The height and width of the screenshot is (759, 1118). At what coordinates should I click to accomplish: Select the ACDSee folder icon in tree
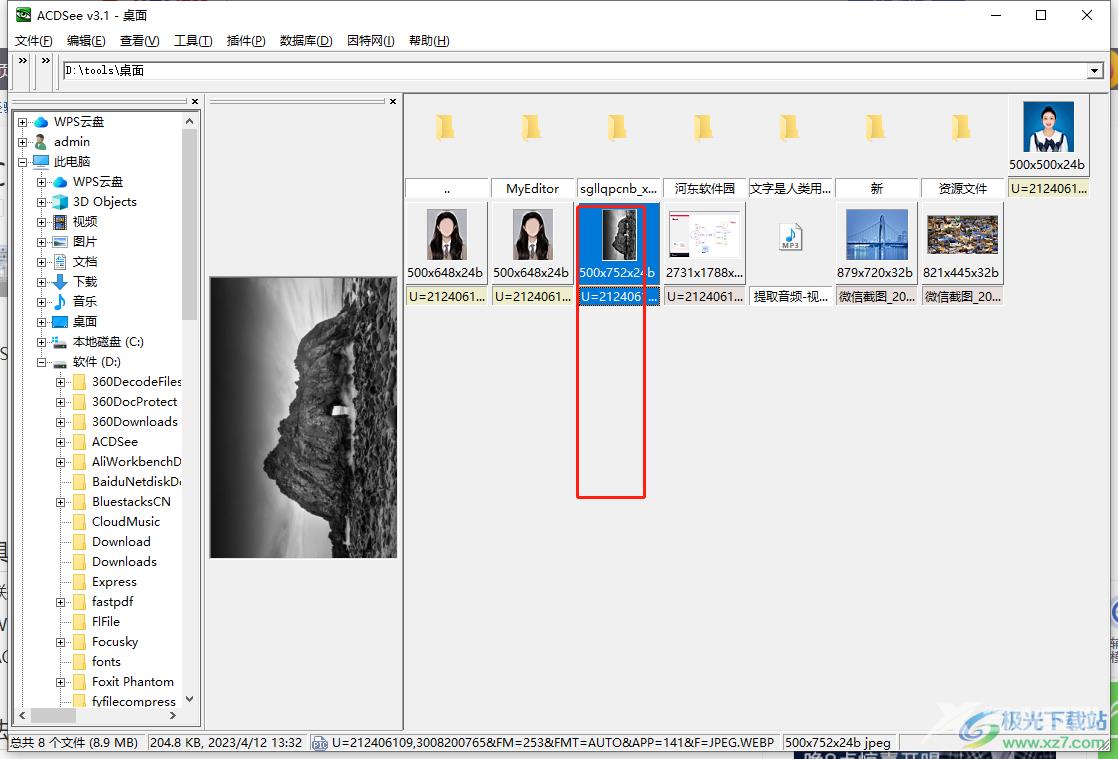click(x=80, y=442)
